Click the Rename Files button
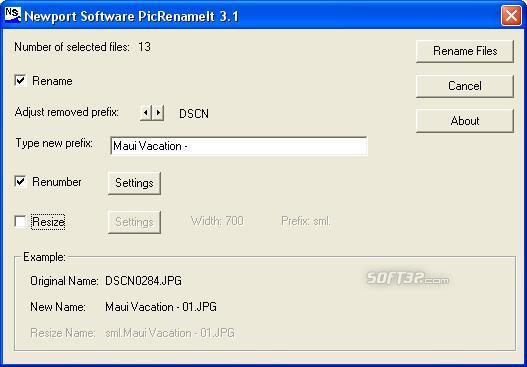 click(465, 51)
